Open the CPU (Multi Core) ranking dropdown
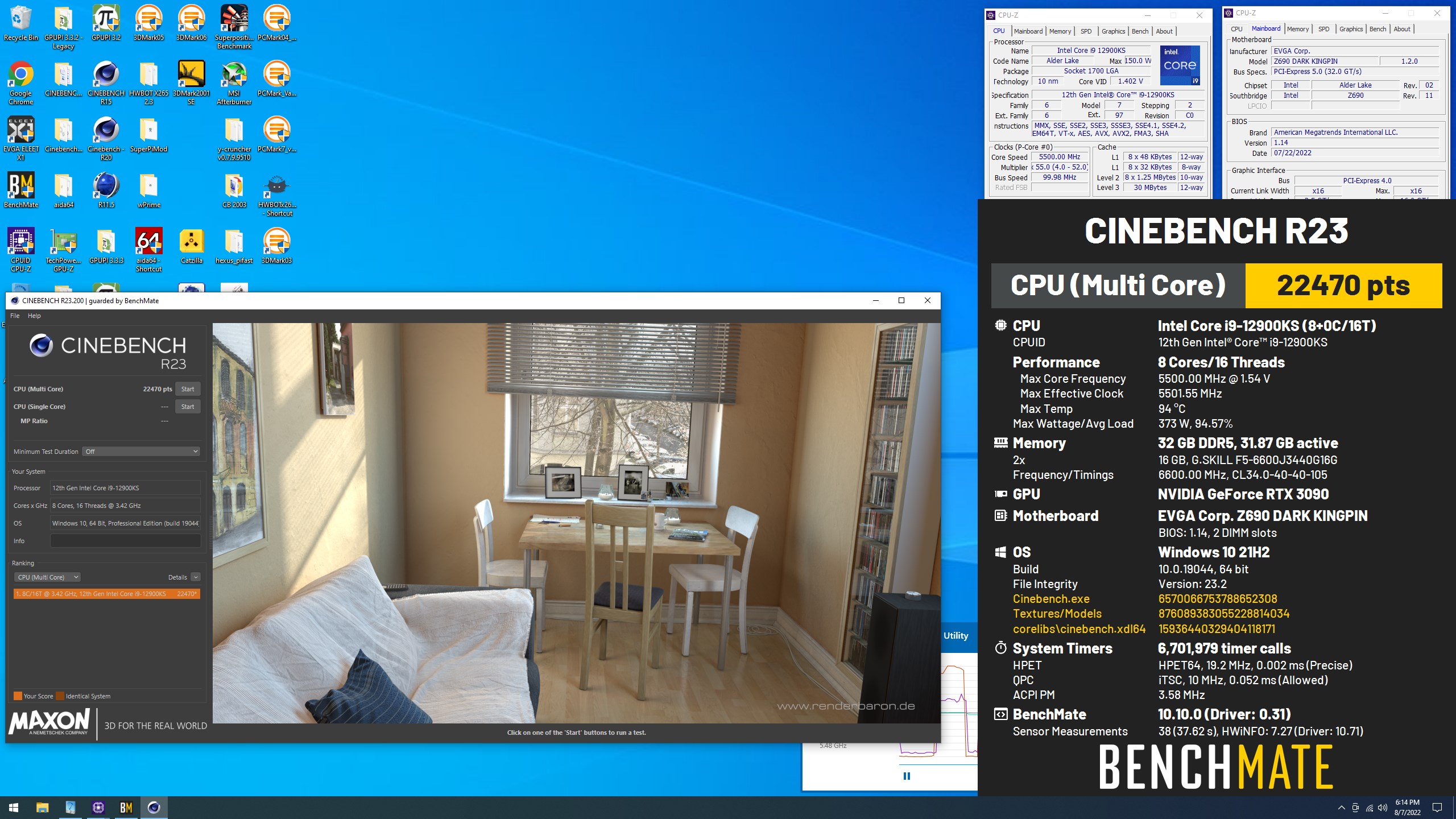Viewport: 1456px width, 819px height. 47,577
